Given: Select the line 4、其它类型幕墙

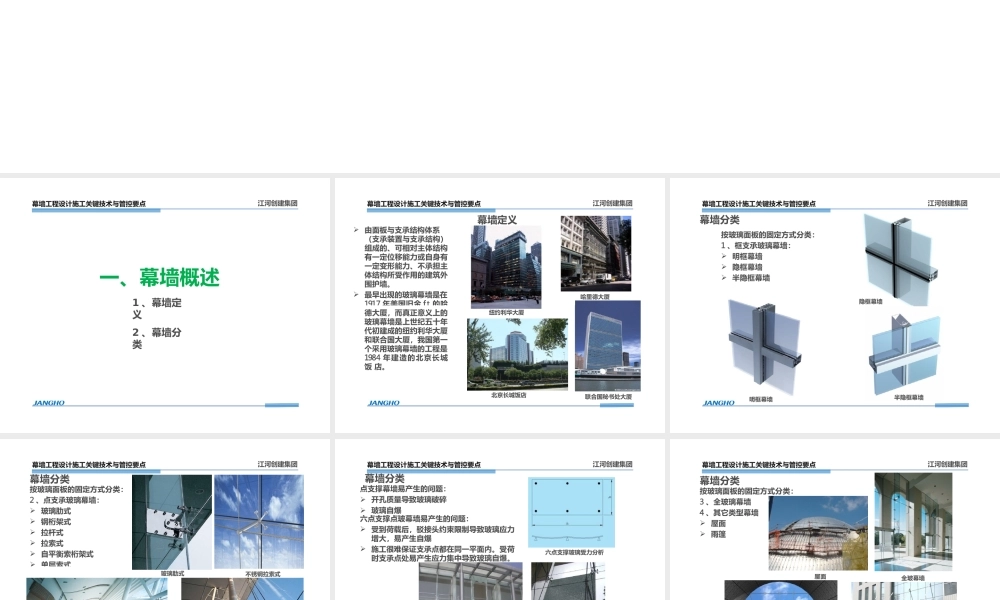Looking at the screenshot, I should click(729, 513).
